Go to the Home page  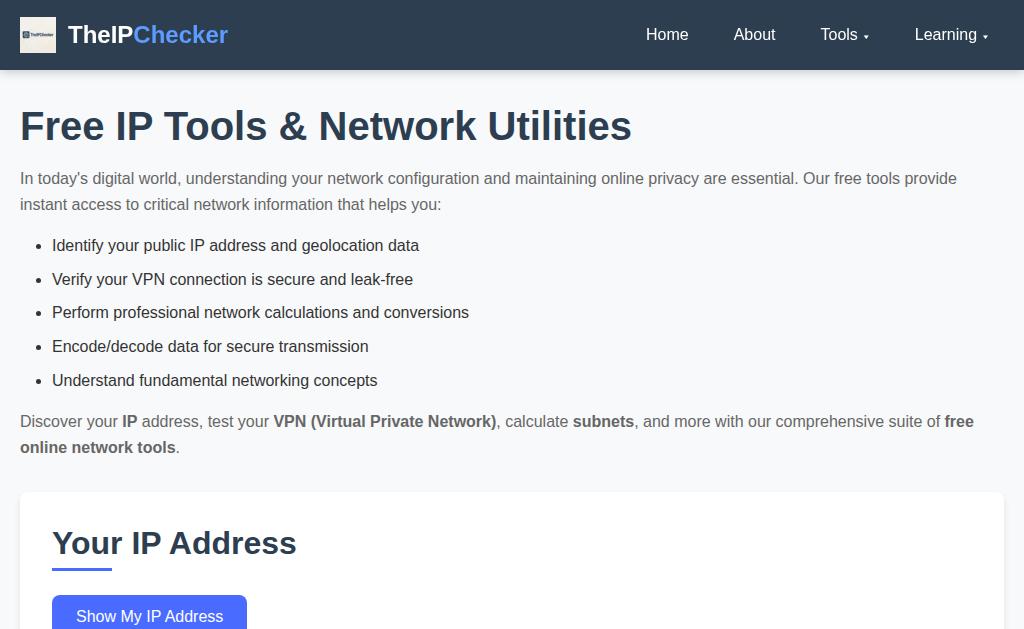click(667, 35)
